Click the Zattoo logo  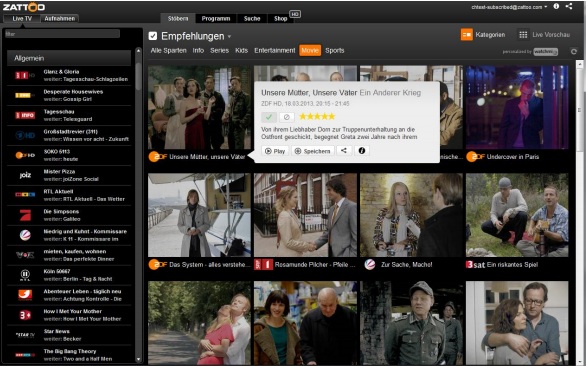click(24, 7)
